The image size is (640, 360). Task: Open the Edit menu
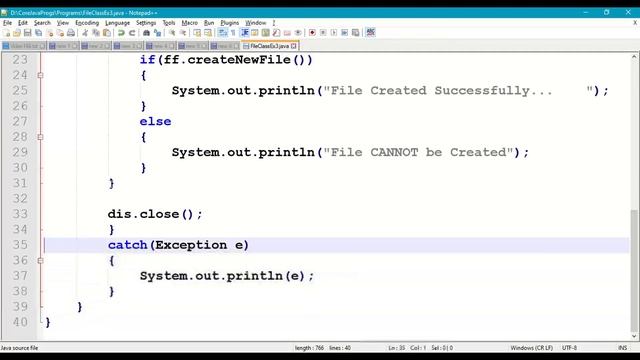[x=23, y=23]
